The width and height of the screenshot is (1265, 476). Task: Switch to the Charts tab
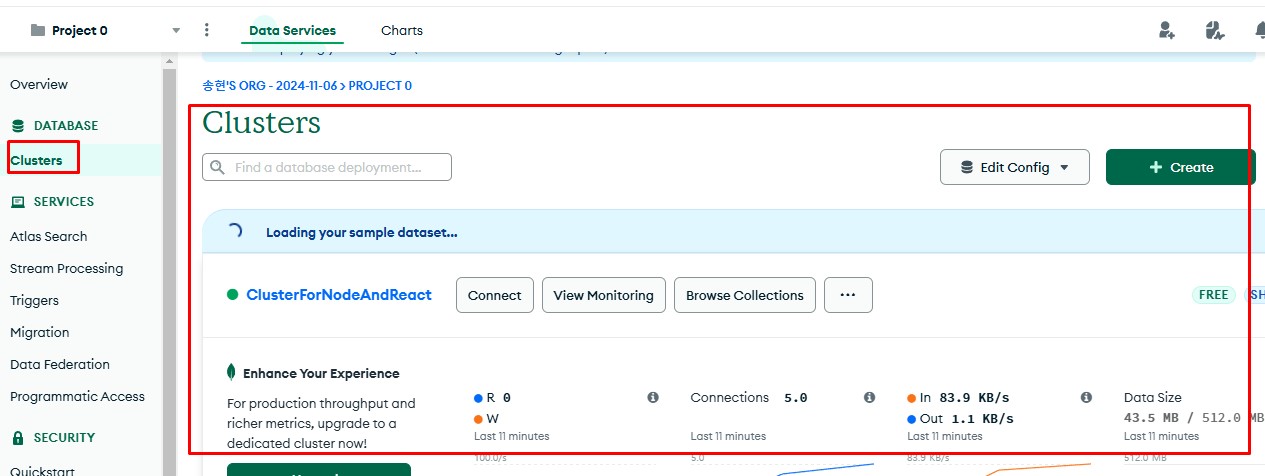click(x=402, y=30)
